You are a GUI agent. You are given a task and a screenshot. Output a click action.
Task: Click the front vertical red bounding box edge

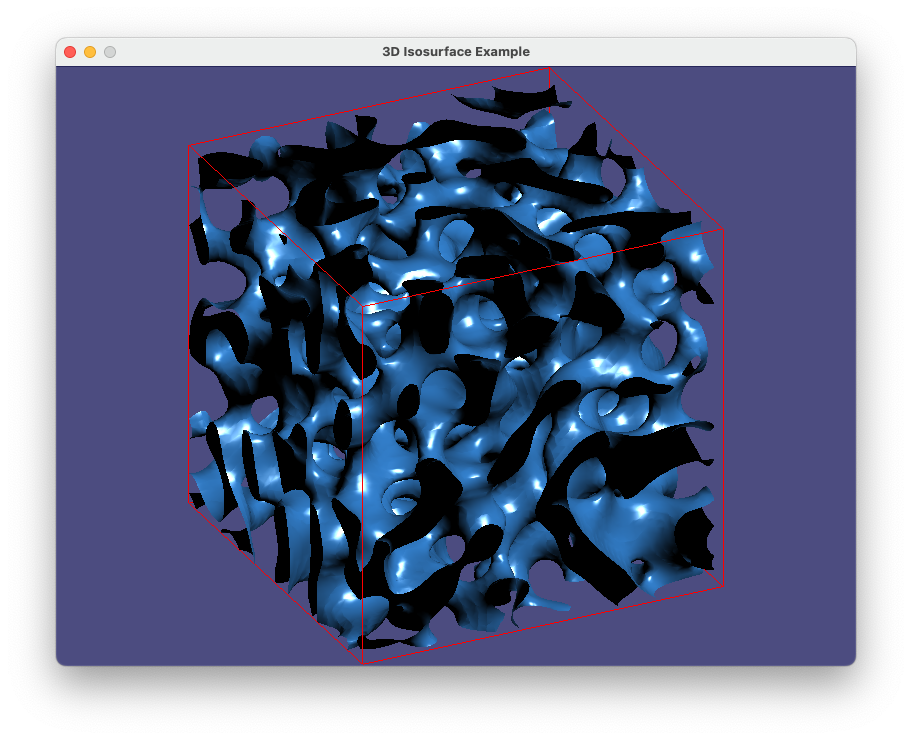pos(361,480)
